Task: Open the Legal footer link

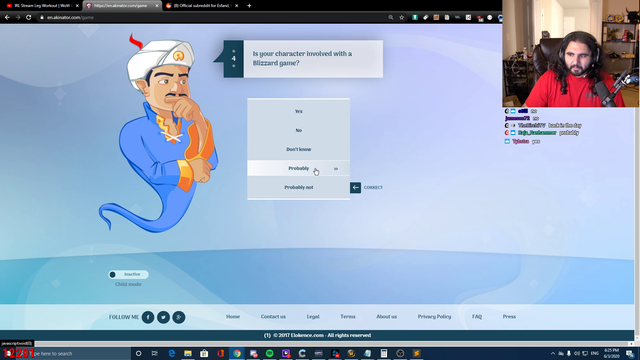Action: click(x=313, y=316)
